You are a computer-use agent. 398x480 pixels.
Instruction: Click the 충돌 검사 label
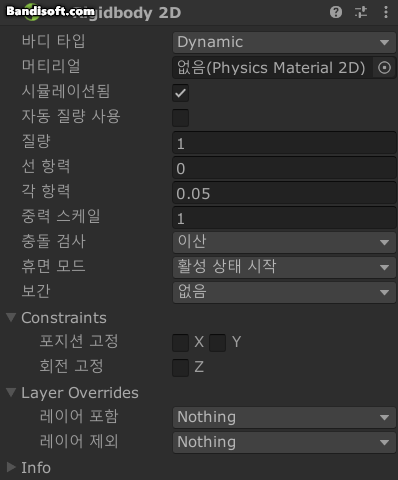(53, 241)
